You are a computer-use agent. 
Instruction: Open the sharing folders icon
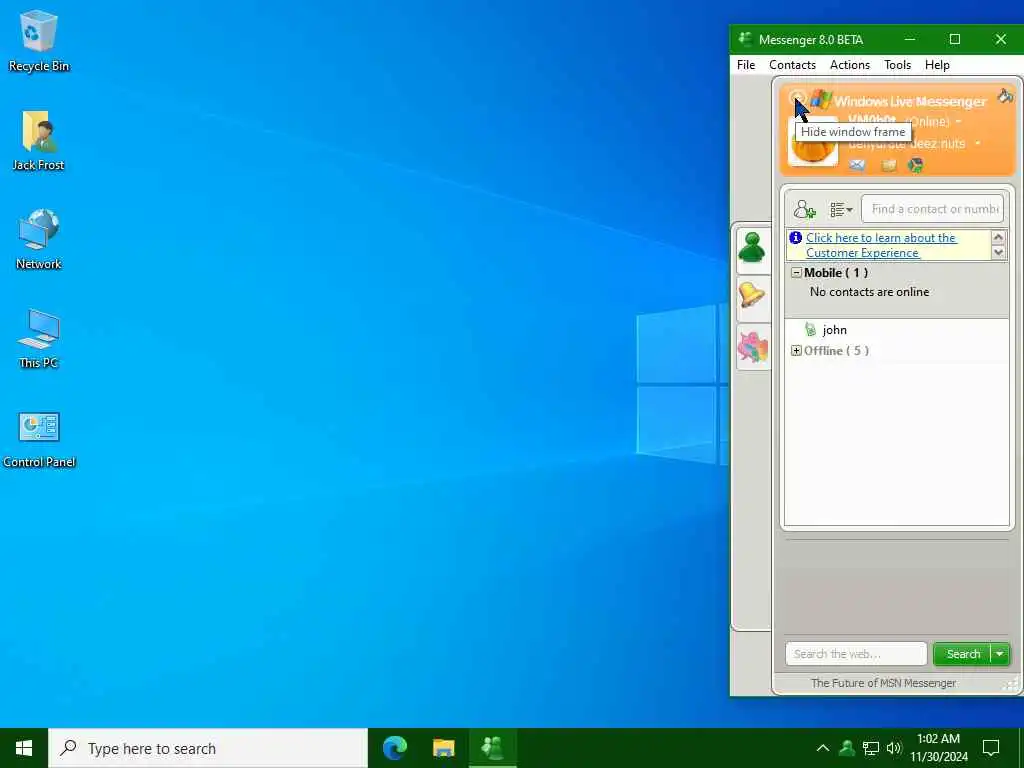pyautogui.click(x=889, y=165)
